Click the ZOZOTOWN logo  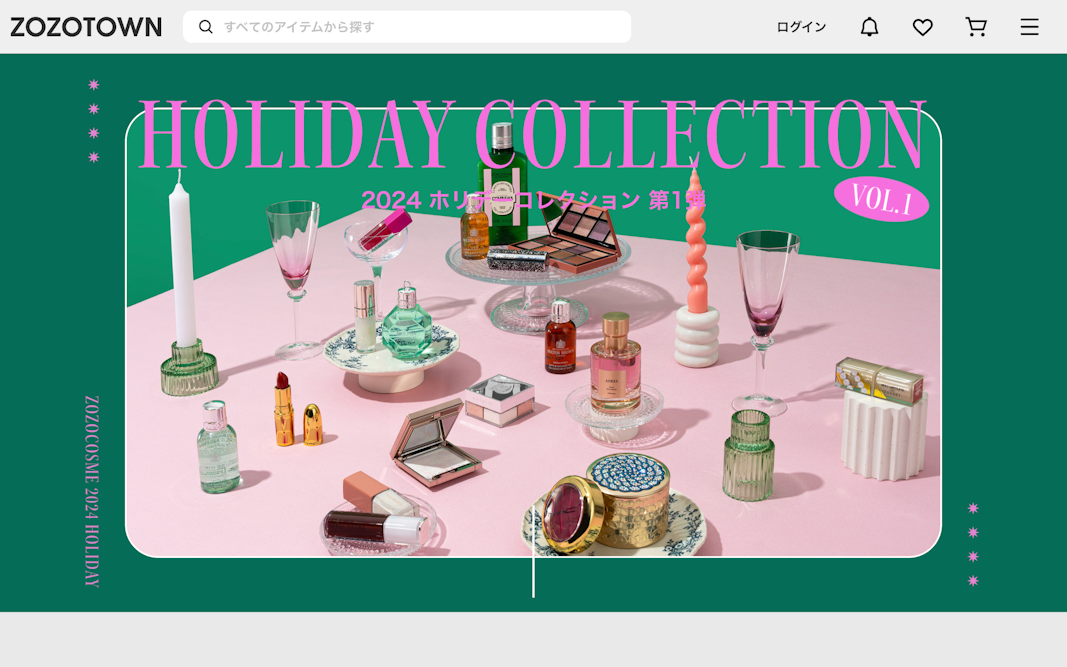coord(86,27)
